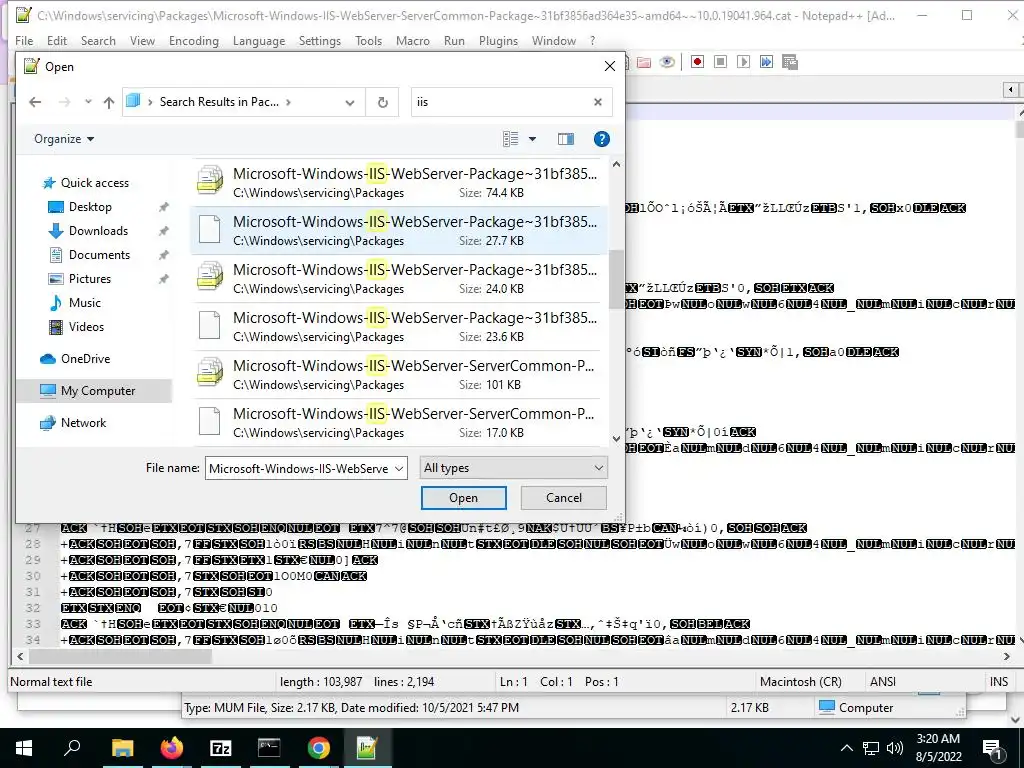The image size is (1024, 768).
Task: Open the File menu
Action: tap(24, 40)
